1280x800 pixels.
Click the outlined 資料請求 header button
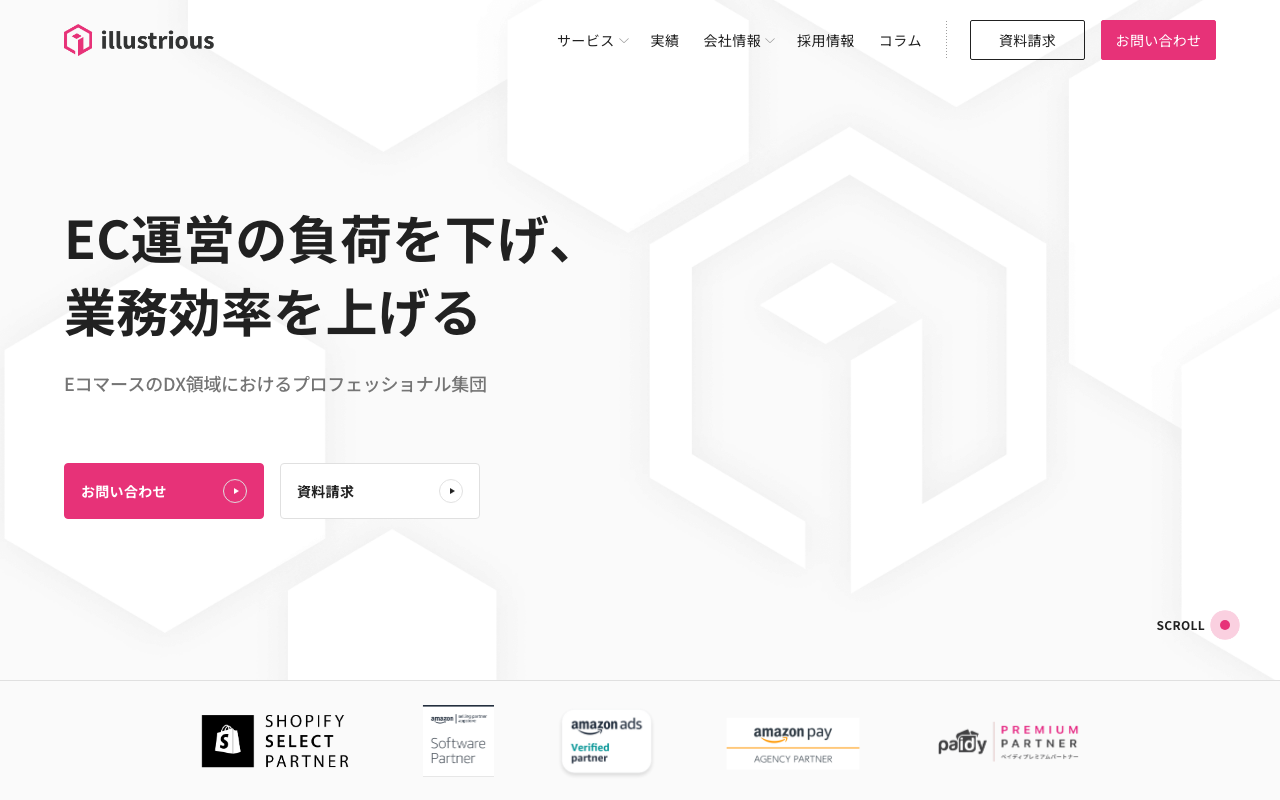click(x=1027, y=40)
